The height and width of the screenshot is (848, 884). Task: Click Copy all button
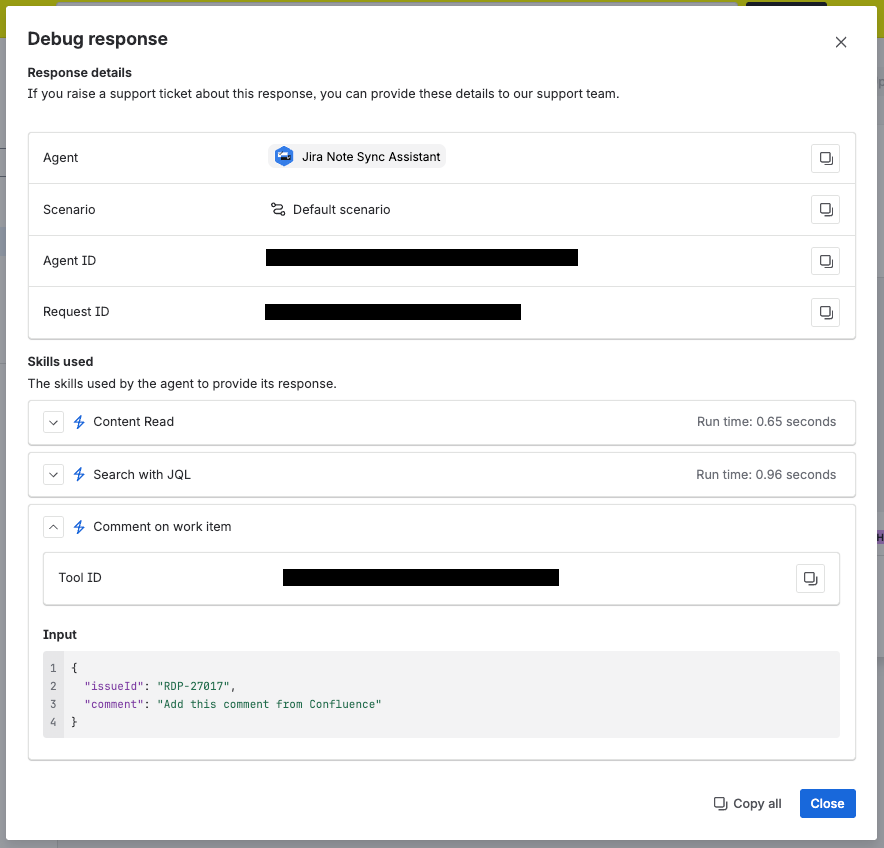click(x=748, y=803)
